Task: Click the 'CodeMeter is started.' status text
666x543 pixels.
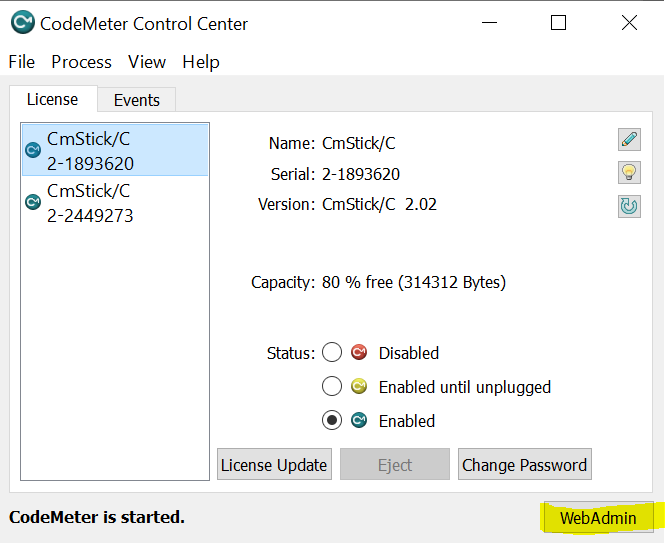Action: coord(97,517)
